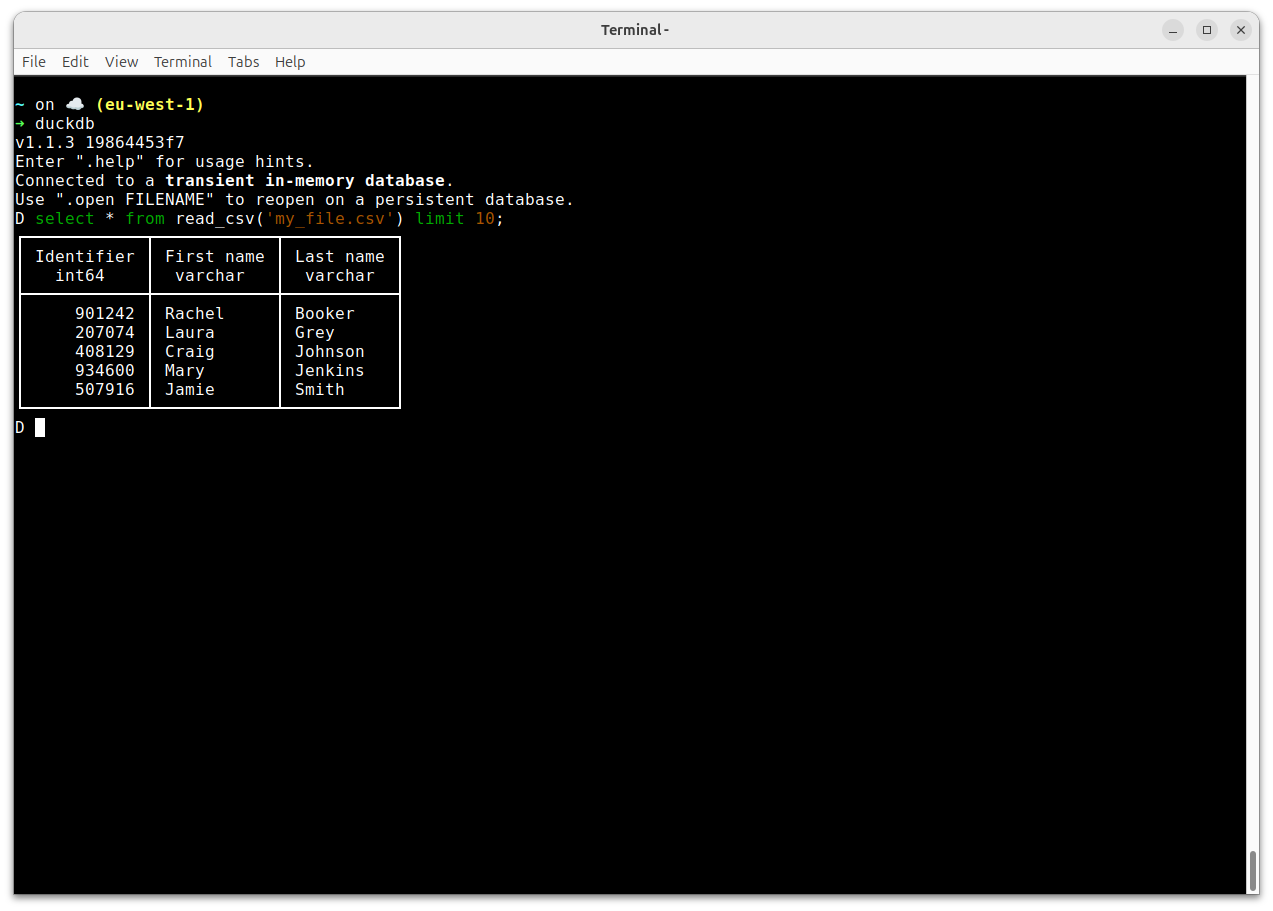Open the Help menu
This screenshot has height=911, width=1273.
click(x=290, y=62)
